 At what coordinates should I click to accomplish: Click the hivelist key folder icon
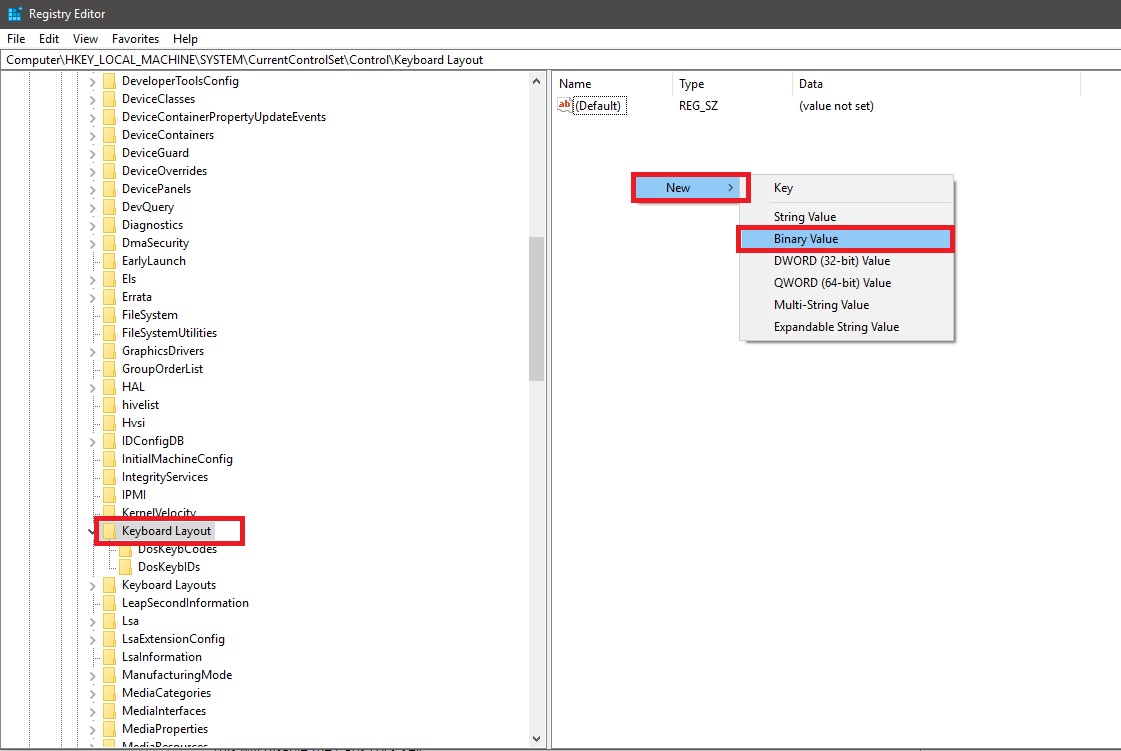tap(109, 405)
